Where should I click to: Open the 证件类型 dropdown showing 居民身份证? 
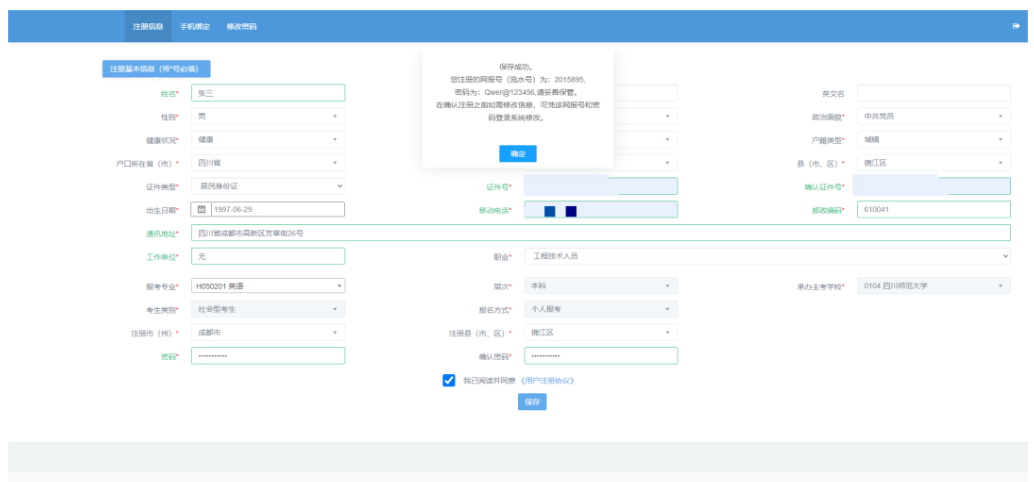click(267, 186)
